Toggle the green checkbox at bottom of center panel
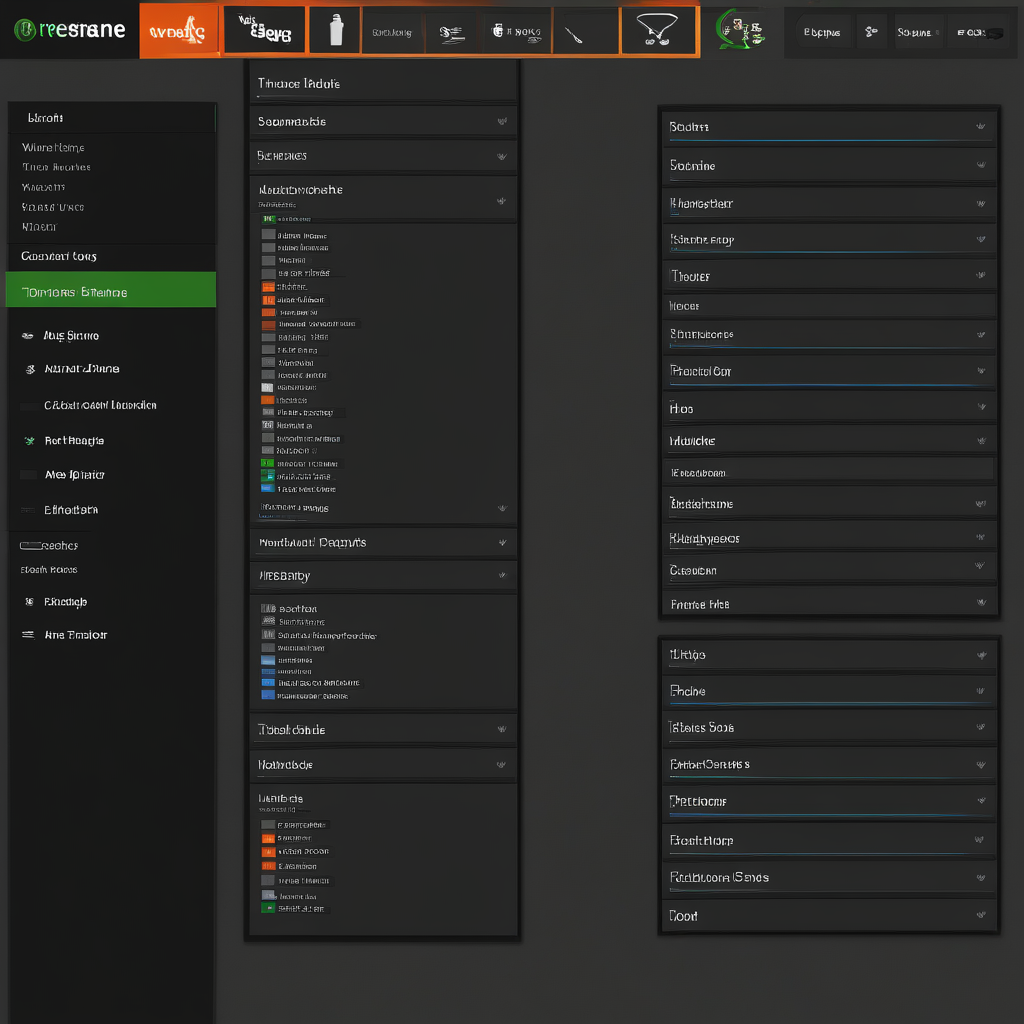 click(268, 908)
